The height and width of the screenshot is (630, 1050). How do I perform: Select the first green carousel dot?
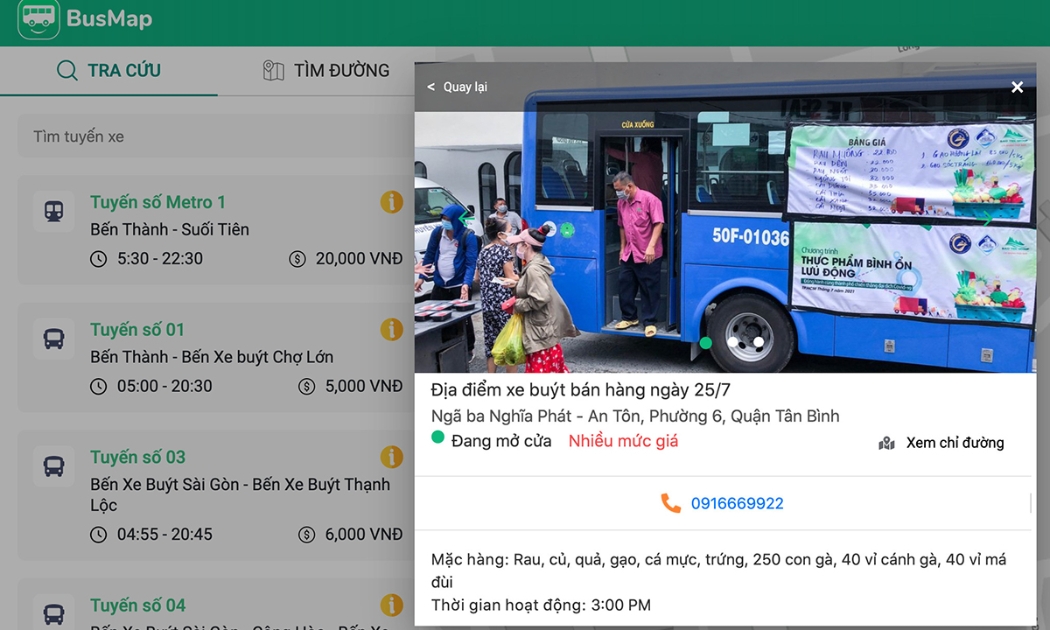pos(706,343)
